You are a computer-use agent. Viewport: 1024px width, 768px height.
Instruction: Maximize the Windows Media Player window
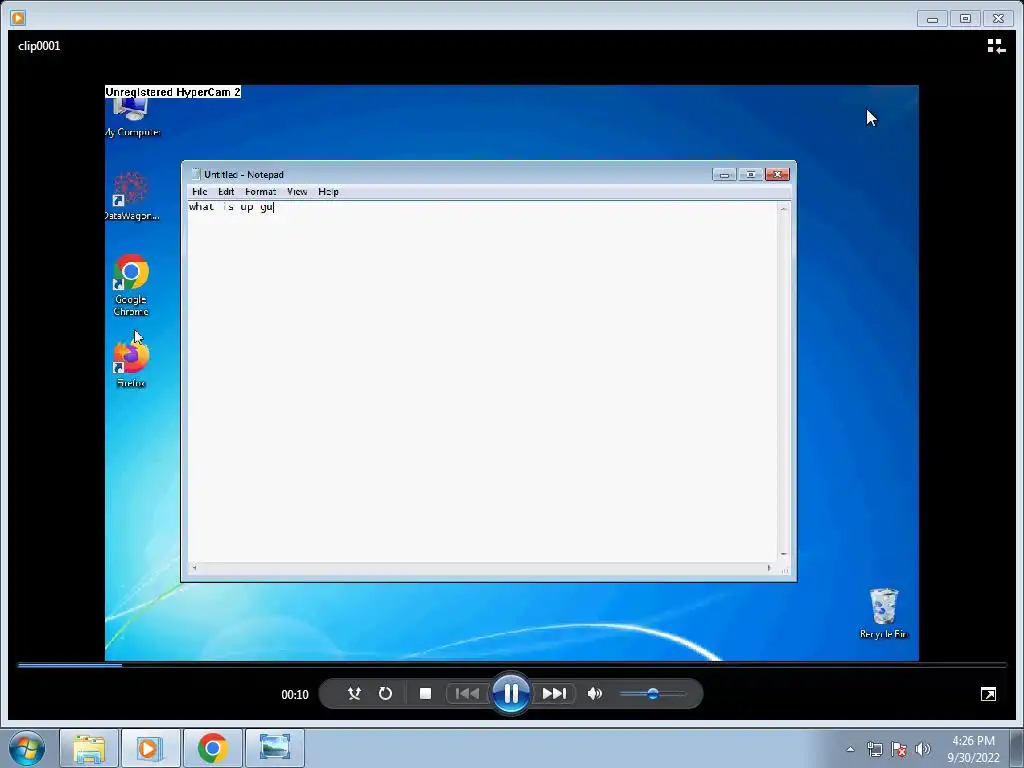coord(965,18)
